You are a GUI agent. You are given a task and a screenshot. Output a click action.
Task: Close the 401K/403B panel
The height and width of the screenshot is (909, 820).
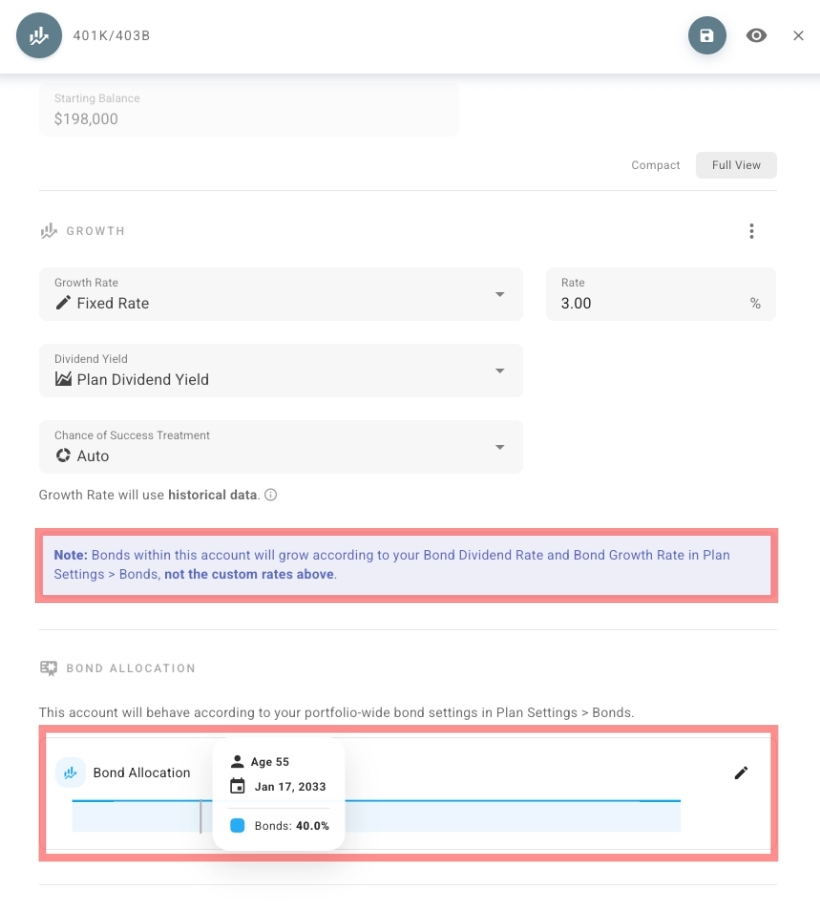[x=798, y=36]
